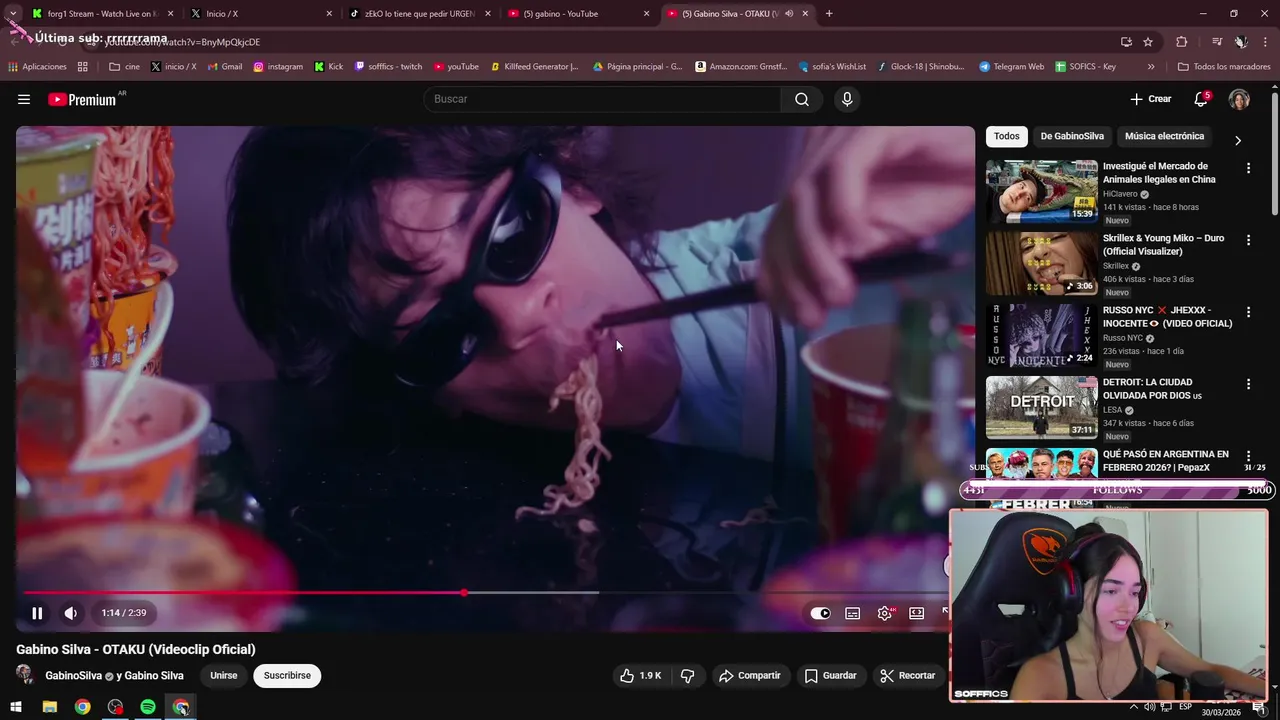
Task: Click the search magnifier button
Action: tap(802, 99)
